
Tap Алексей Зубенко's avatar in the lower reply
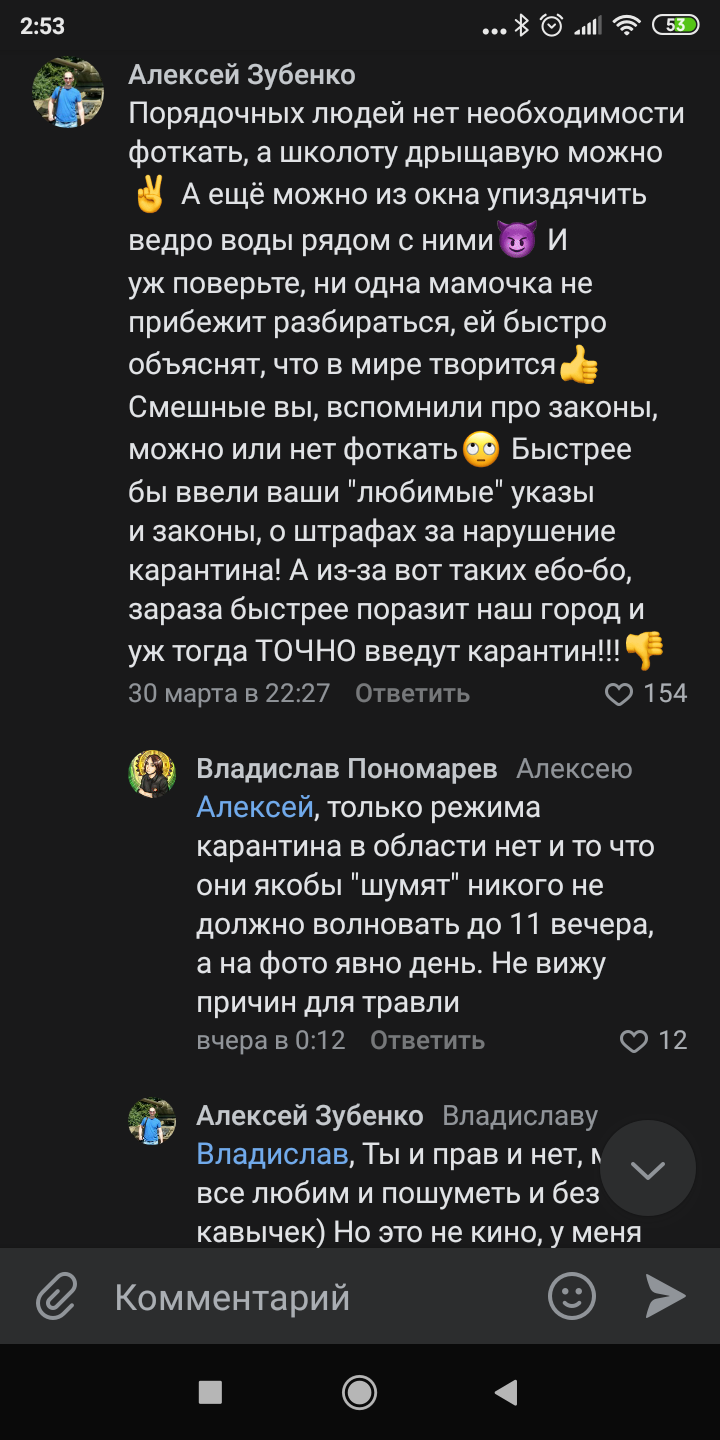(152, 1120)
